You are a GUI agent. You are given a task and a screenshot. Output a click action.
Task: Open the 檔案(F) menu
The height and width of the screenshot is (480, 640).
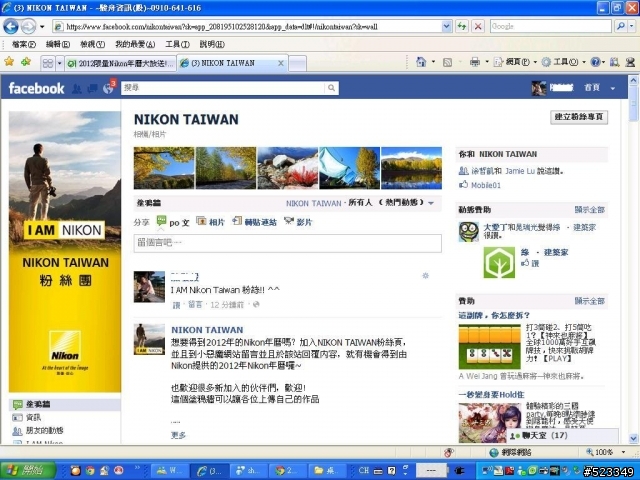click(x=24, y=44)
